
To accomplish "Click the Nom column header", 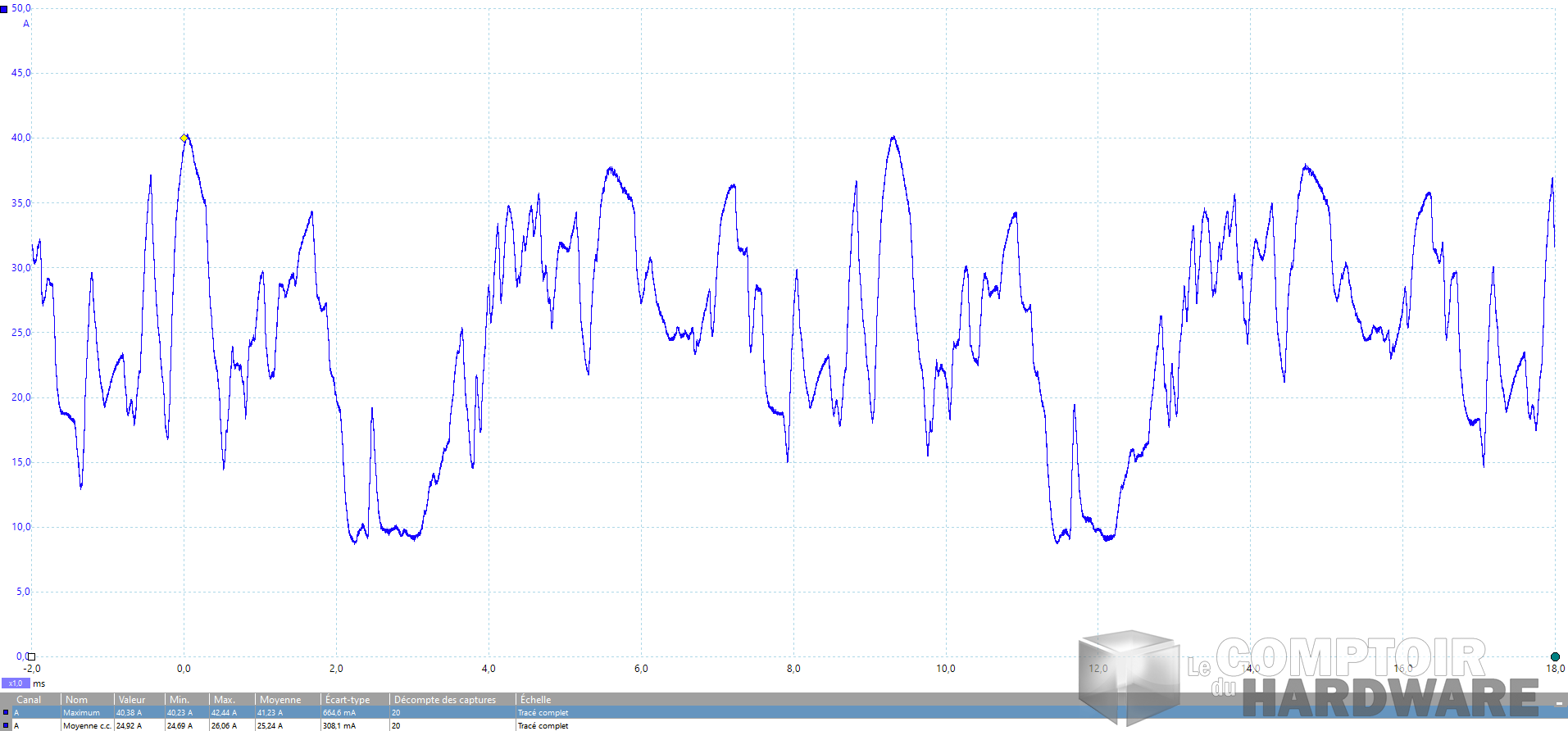I will [76, 700].
